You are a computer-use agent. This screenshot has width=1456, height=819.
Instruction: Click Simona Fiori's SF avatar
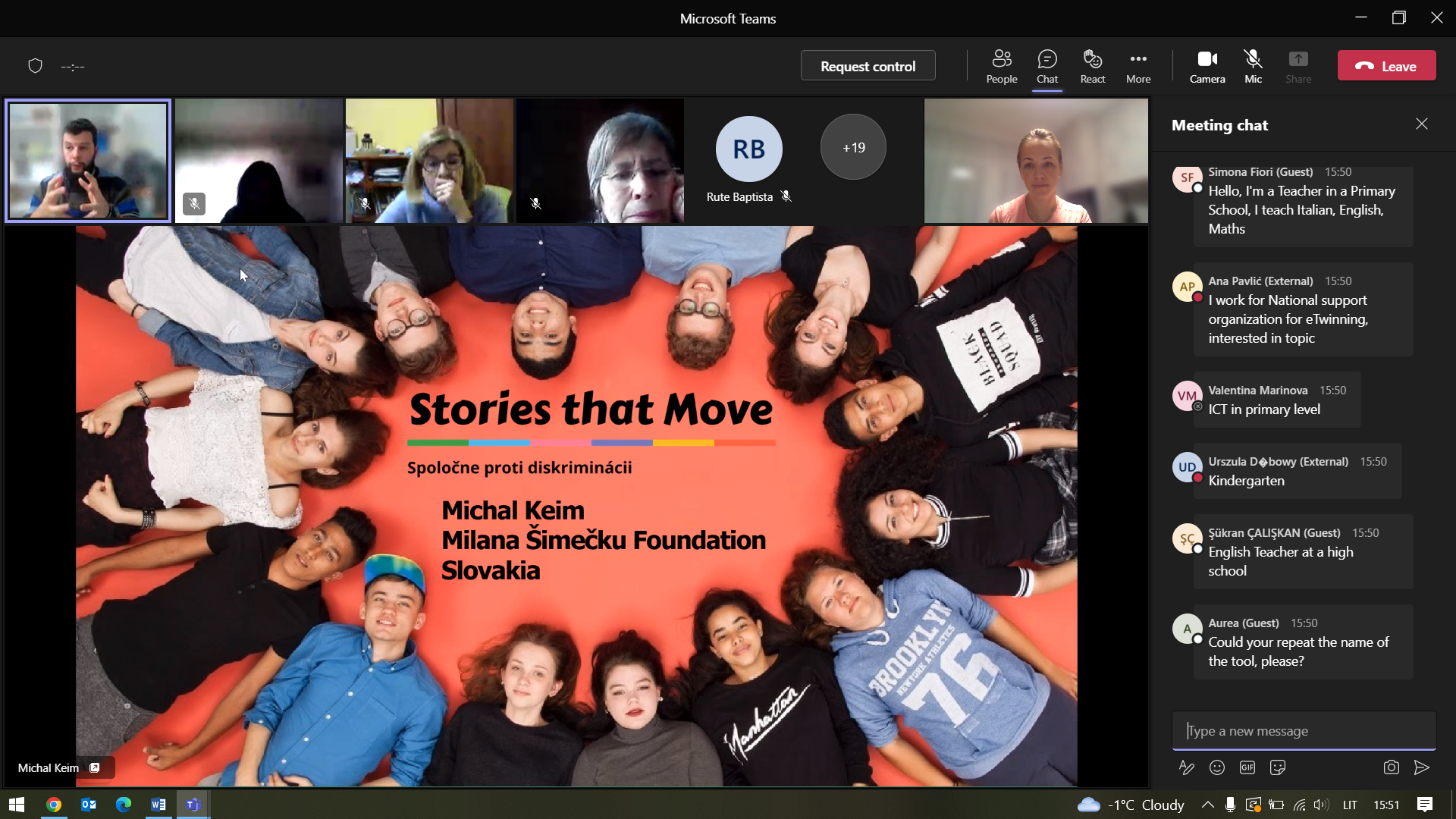click(x=1187, y=178)
